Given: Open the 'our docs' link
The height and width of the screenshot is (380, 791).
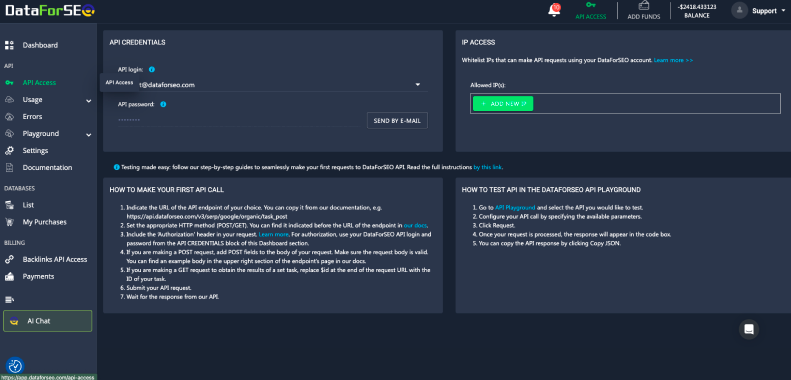Looking at the screenshot, I should (415, 226).
